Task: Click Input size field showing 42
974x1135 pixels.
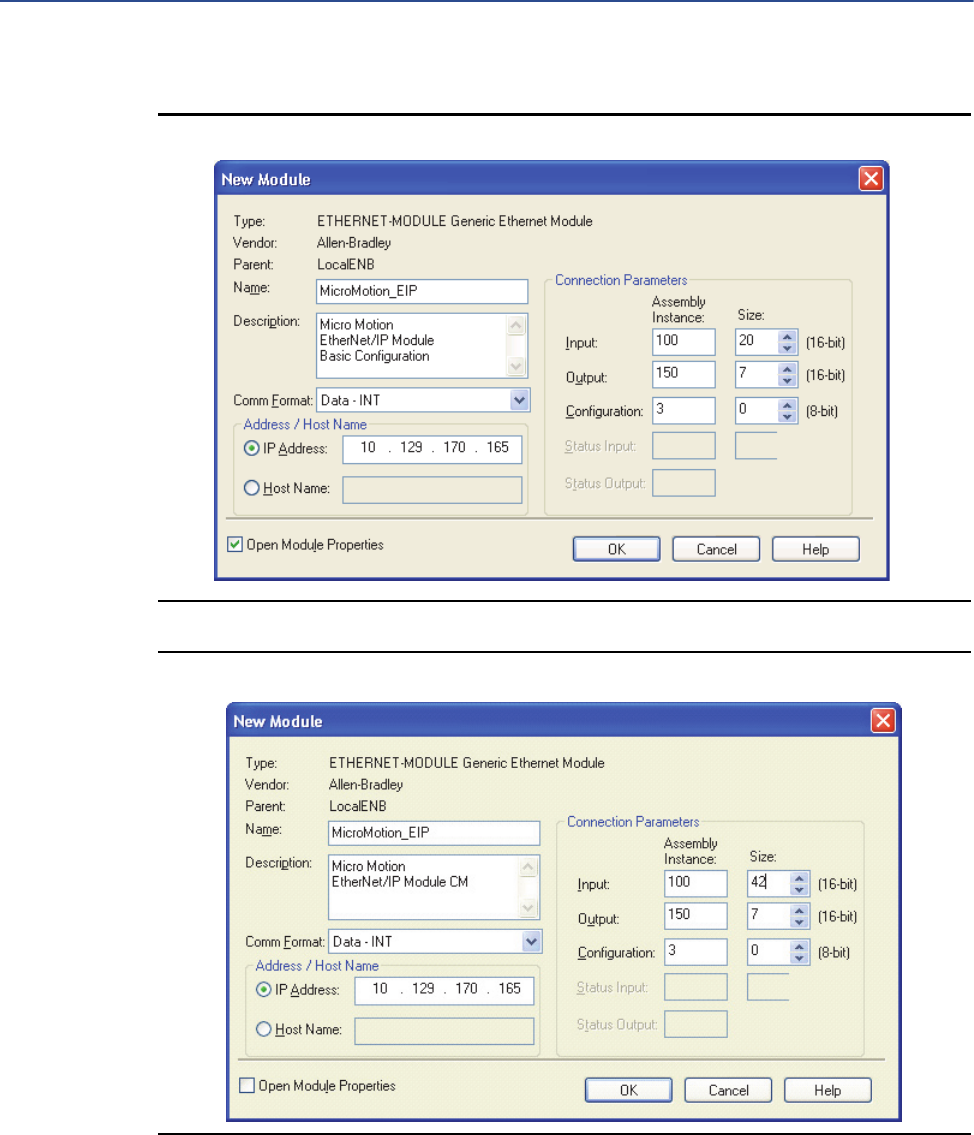Action: pyautogui.click(x=768, y=883)
